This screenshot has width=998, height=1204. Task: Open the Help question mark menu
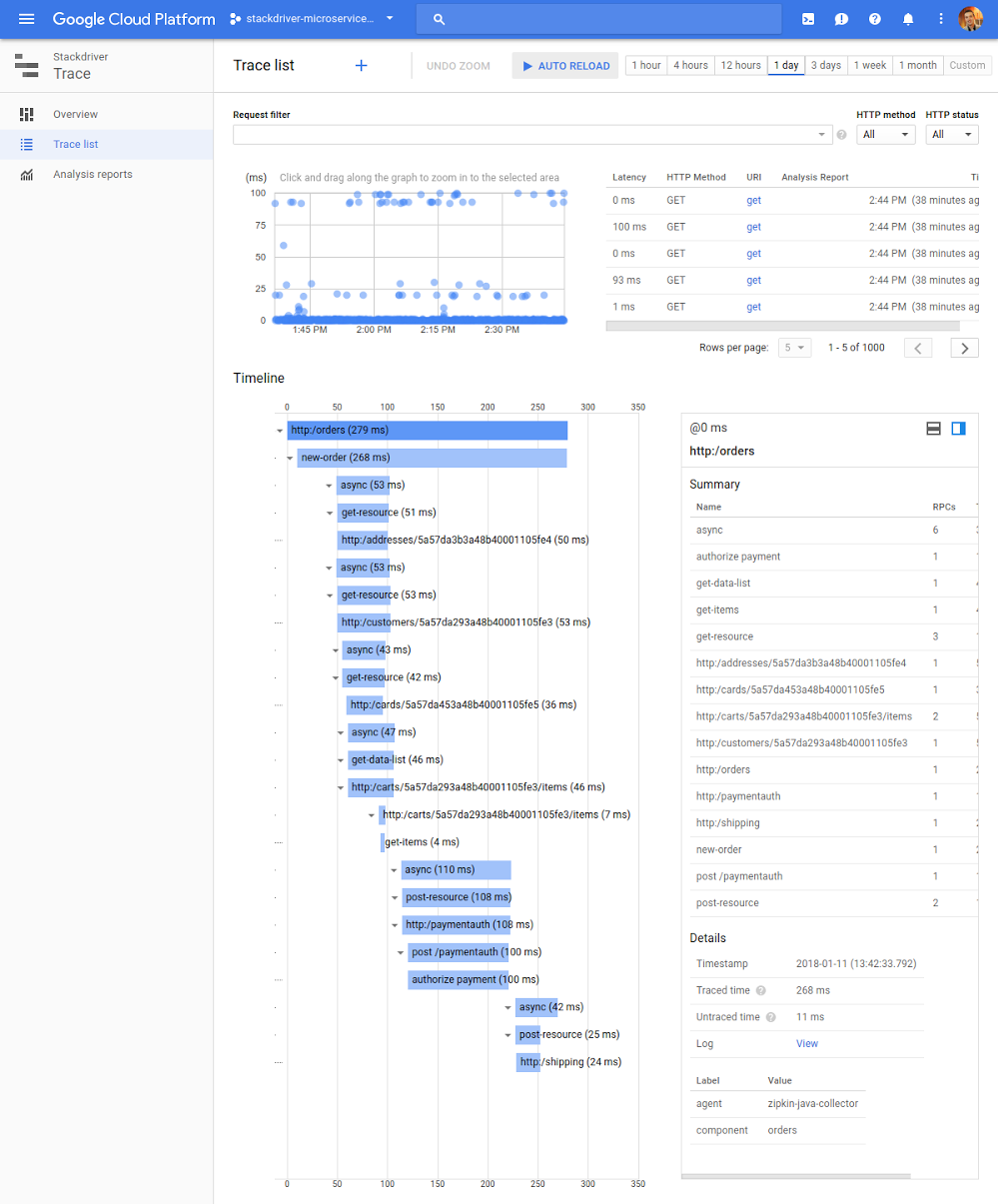pyautogui.click(x=875, y=19)
